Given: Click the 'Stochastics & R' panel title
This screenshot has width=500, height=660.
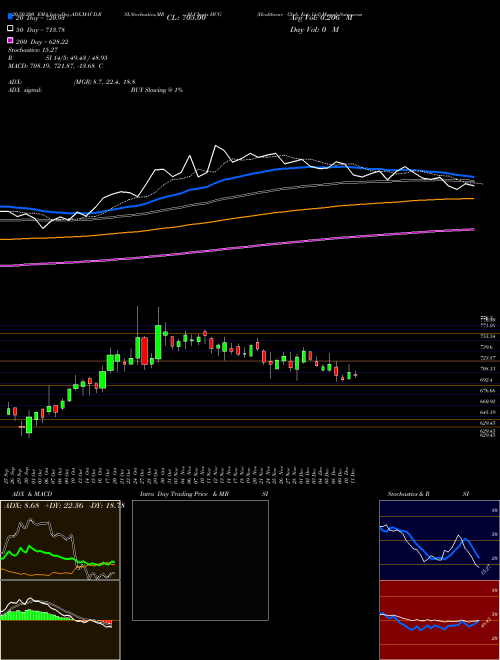Looking at the screenshot, I should pos(408,494).
